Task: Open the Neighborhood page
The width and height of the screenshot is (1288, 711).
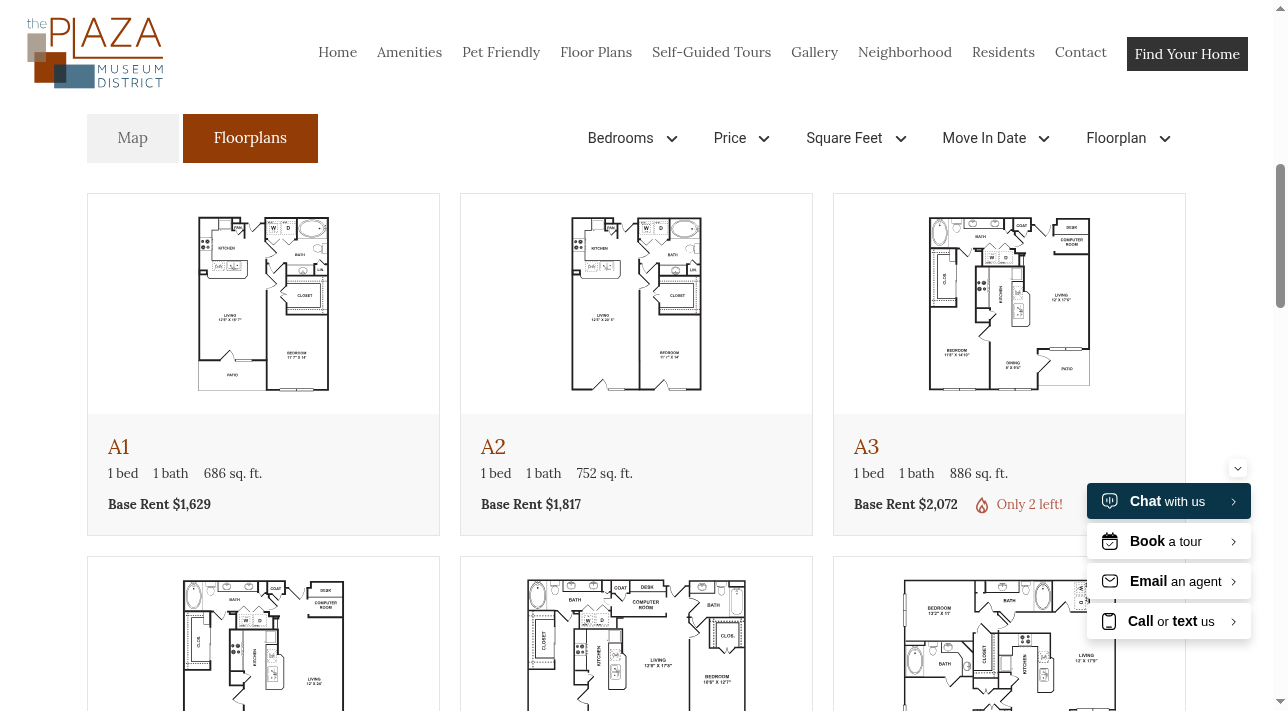Action: (905, 52)
